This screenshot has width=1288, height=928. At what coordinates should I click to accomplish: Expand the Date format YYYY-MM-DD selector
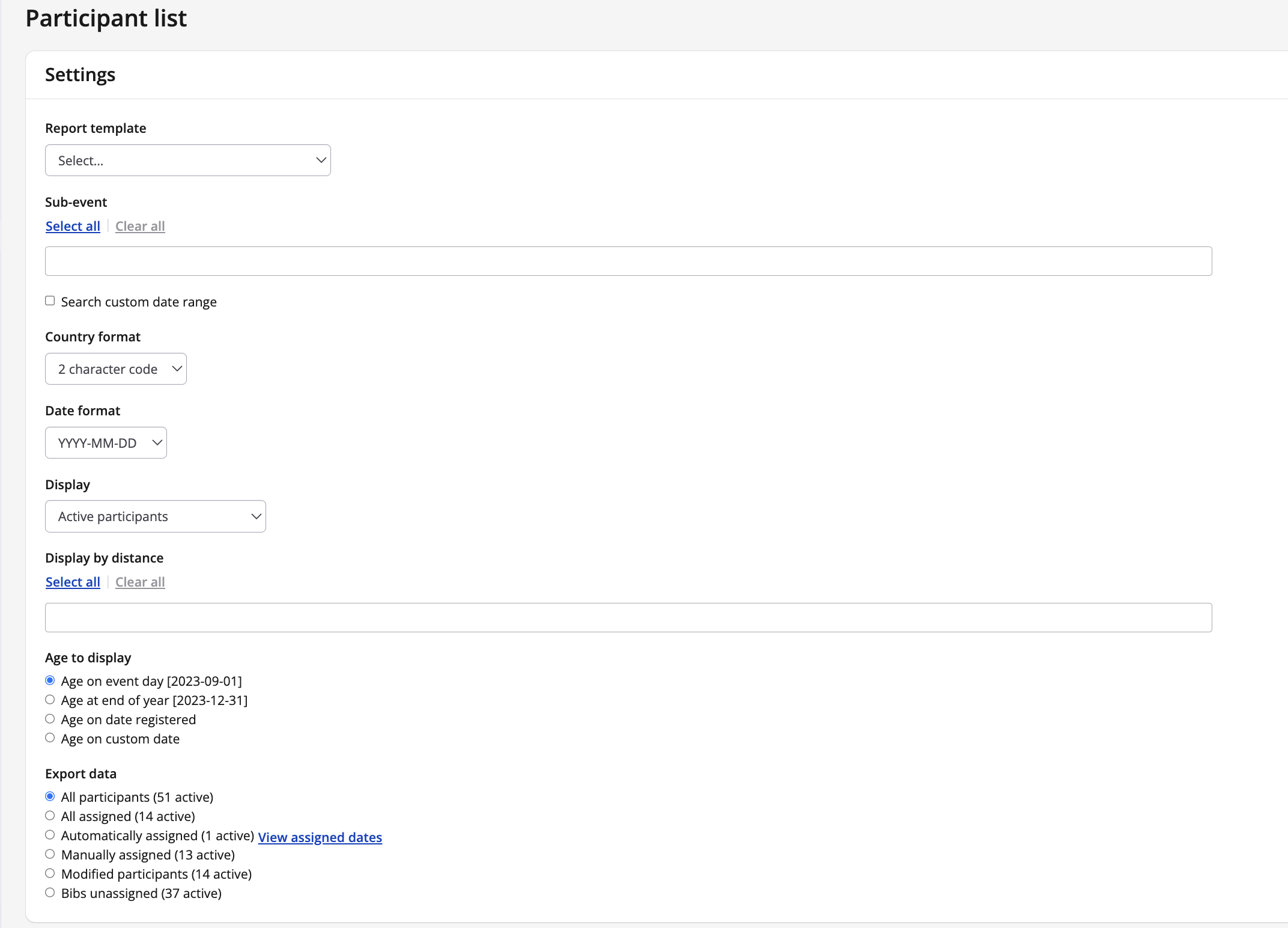tap(105, 442)
